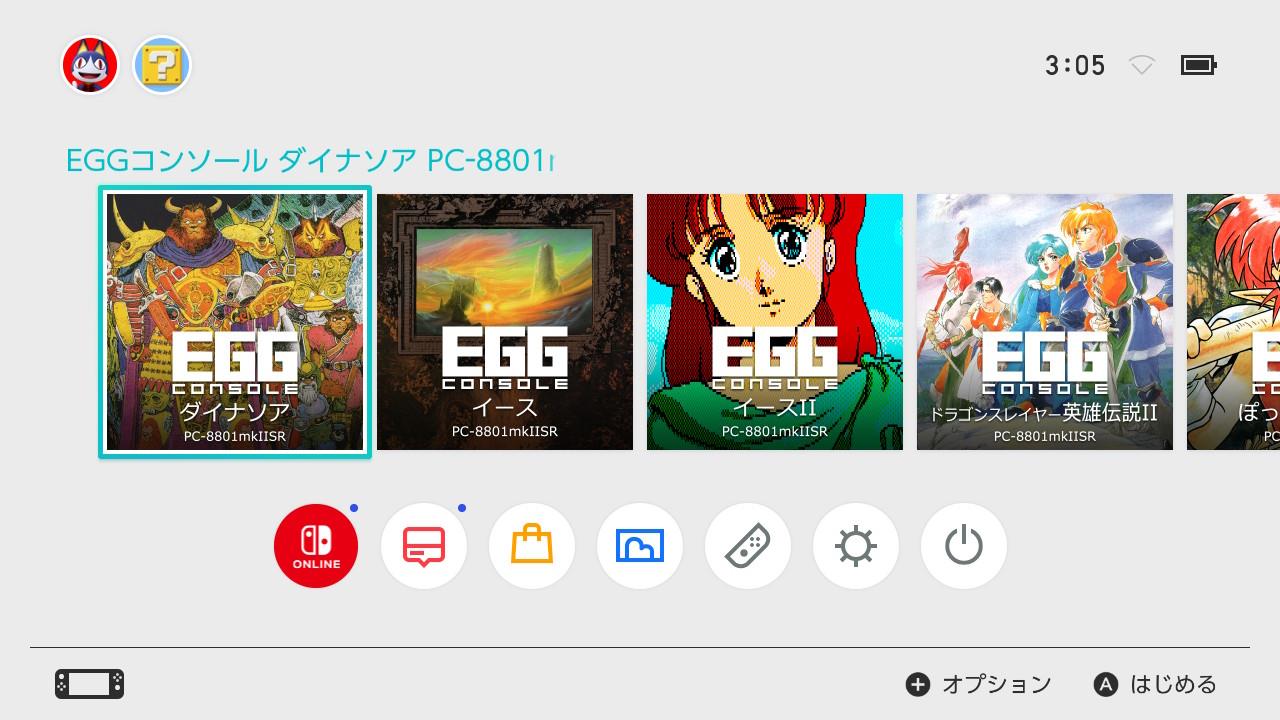Click the Wi-Fi signal indicator
The height and width of the screenshot is (720, 1280).
tap(1142, 65)
